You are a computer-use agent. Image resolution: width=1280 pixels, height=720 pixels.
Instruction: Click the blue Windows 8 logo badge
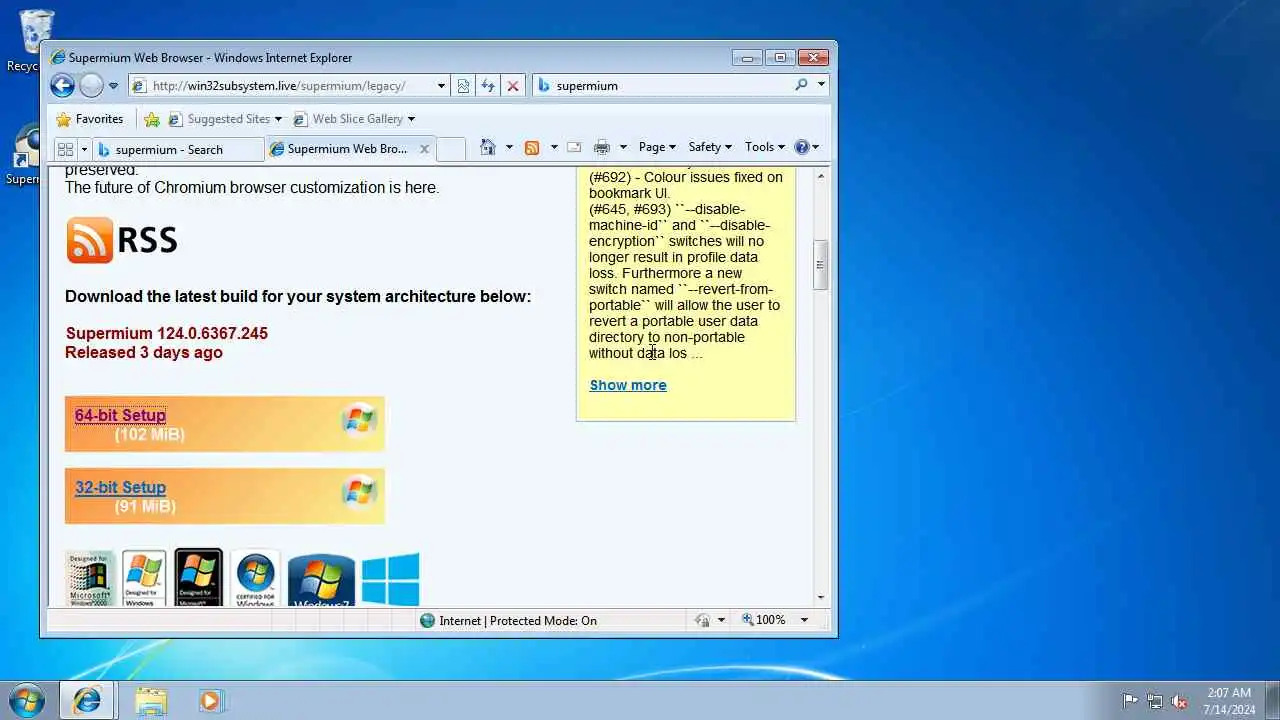pyautogui.click(x=390, y=580)
